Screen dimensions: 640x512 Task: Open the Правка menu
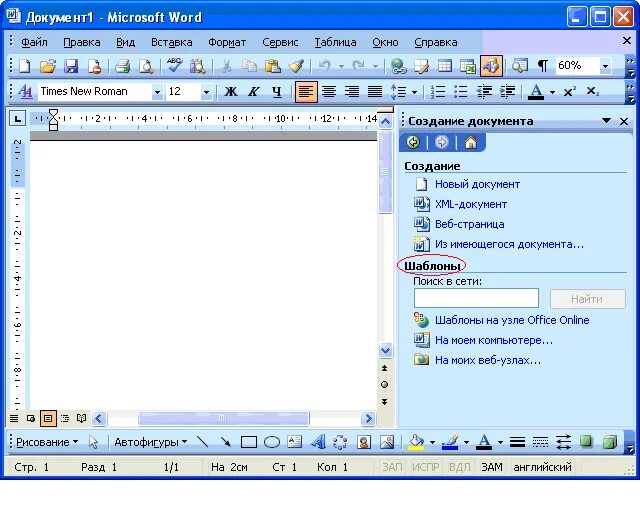pos(82,42)
